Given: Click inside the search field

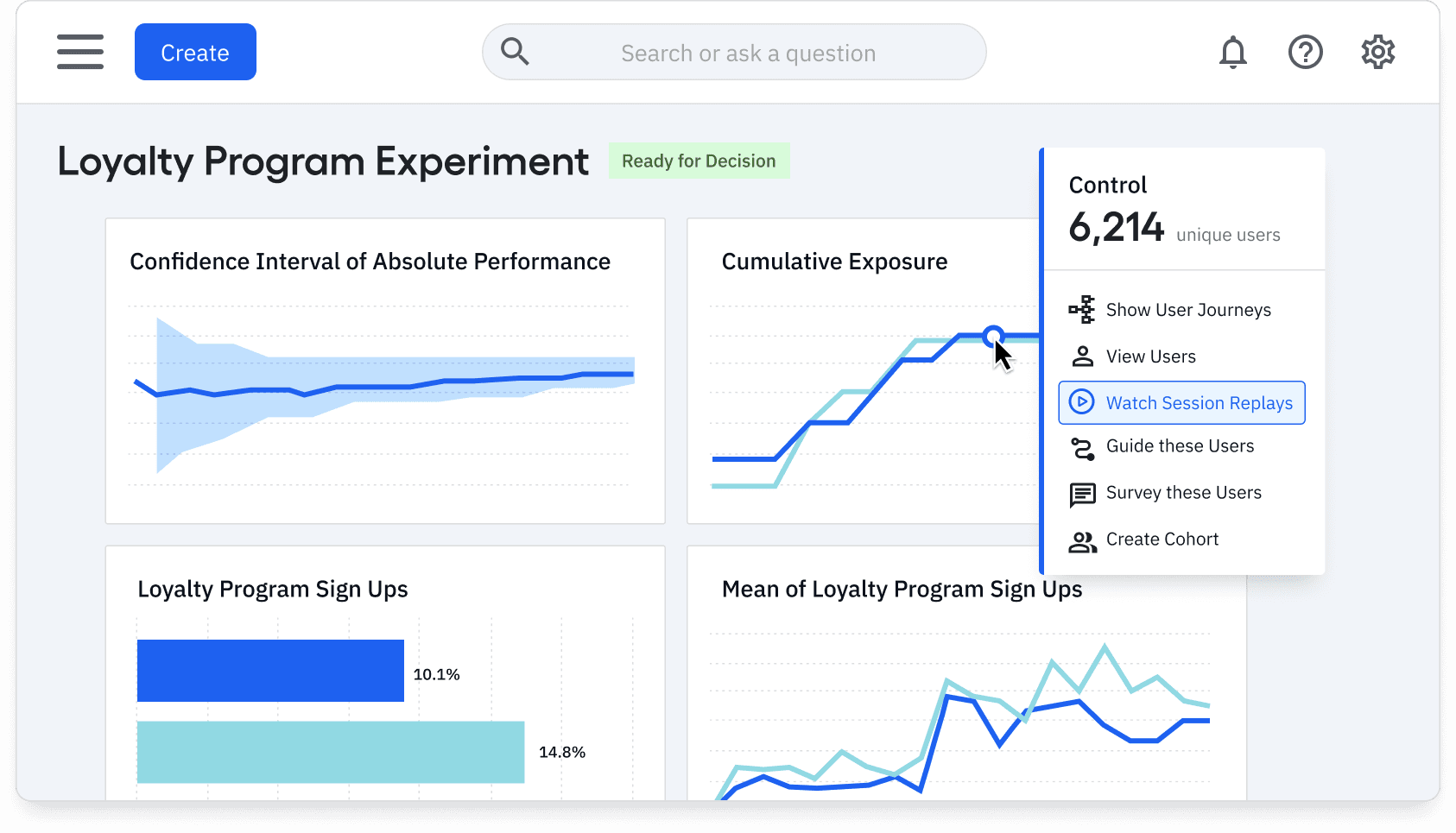Looking at the screenshot, I should pos(748,52).
